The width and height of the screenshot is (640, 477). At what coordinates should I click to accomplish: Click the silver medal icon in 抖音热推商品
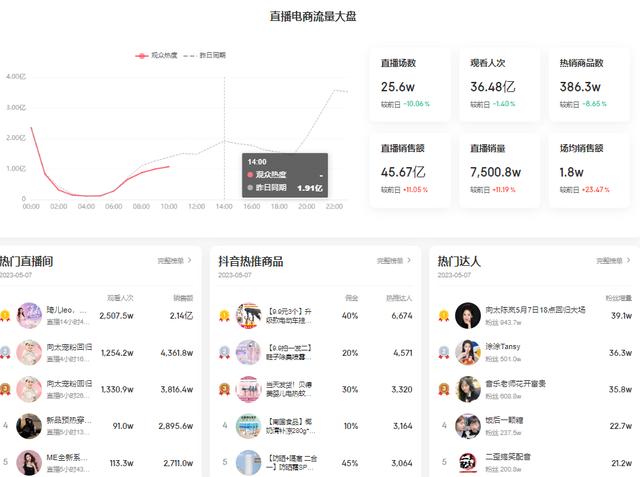coord(225,352)
